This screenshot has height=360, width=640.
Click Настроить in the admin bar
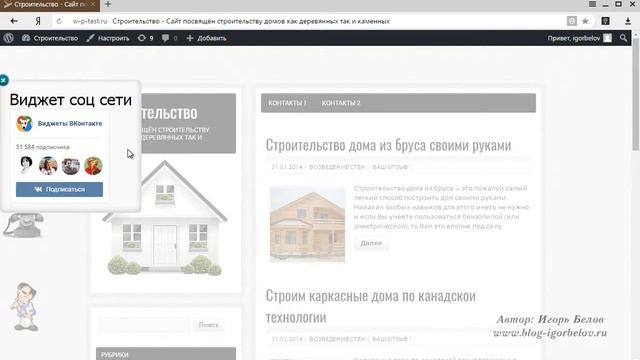pyautogui.click(x=108, y=38)
